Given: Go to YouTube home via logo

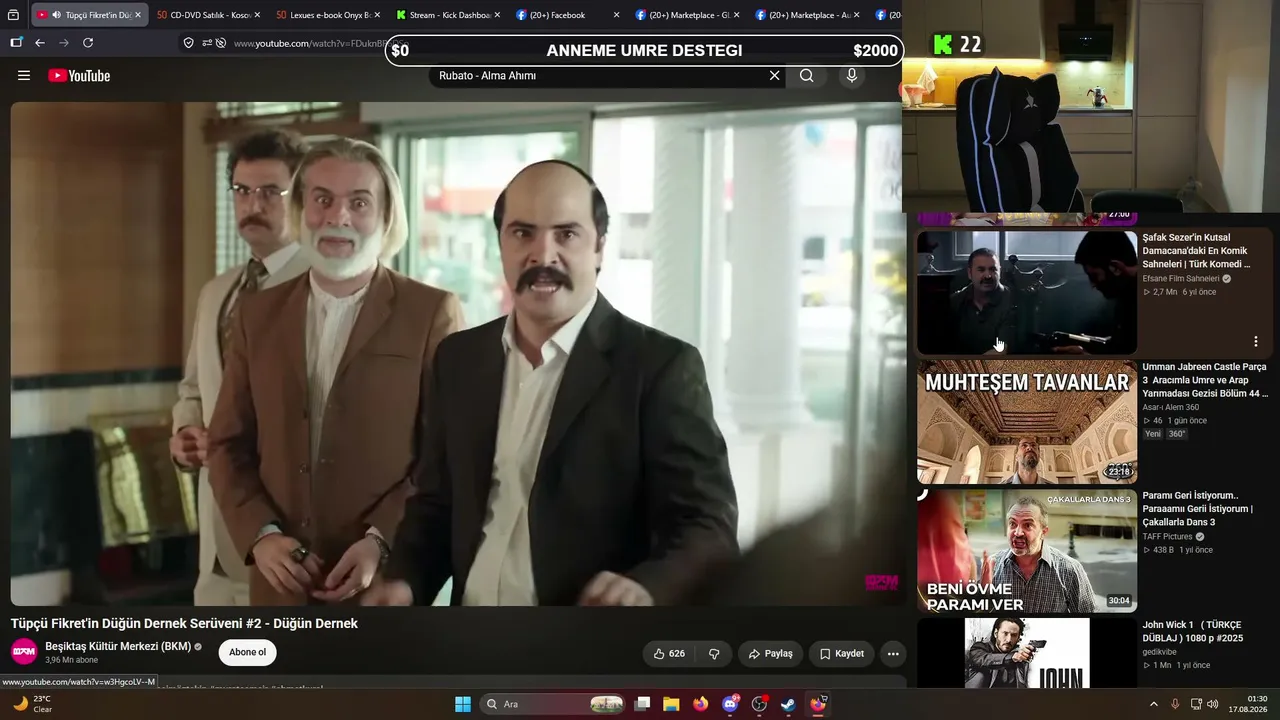Looking at the screenshot, I should point(79,76).
